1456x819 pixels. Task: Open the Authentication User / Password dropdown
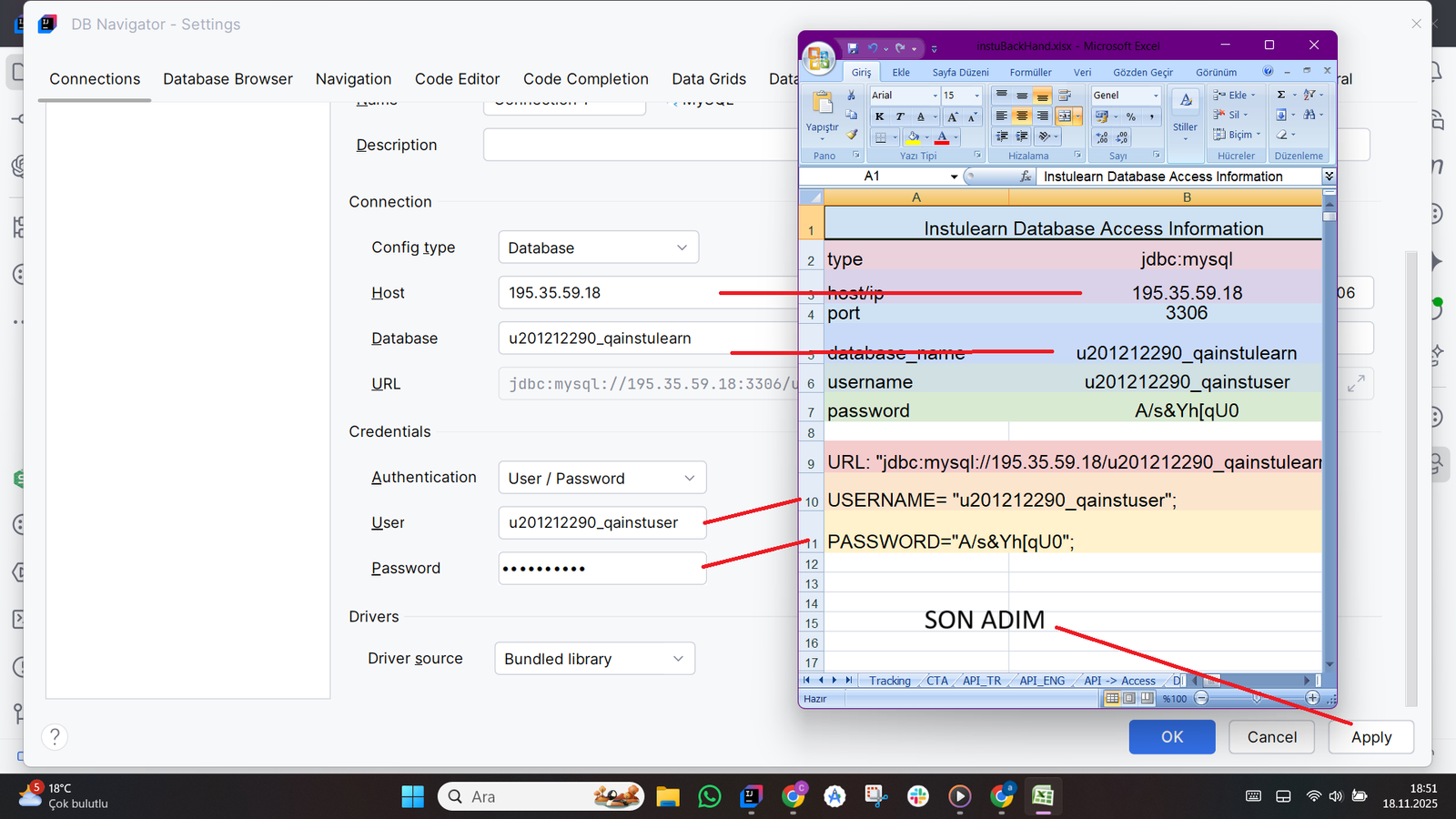pyautogui.click(x=602, y=478)
